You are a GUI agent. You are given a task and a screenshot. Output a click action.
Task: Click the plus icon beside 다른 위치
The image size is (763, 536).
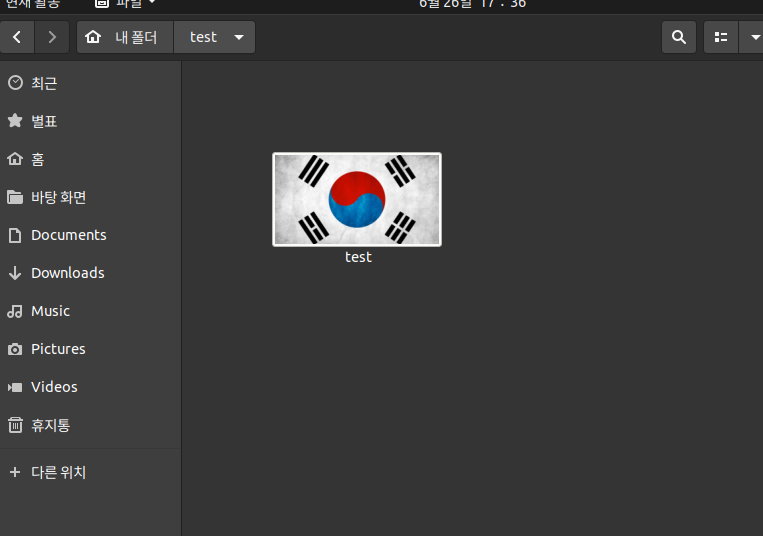click(x=15, y=472)
